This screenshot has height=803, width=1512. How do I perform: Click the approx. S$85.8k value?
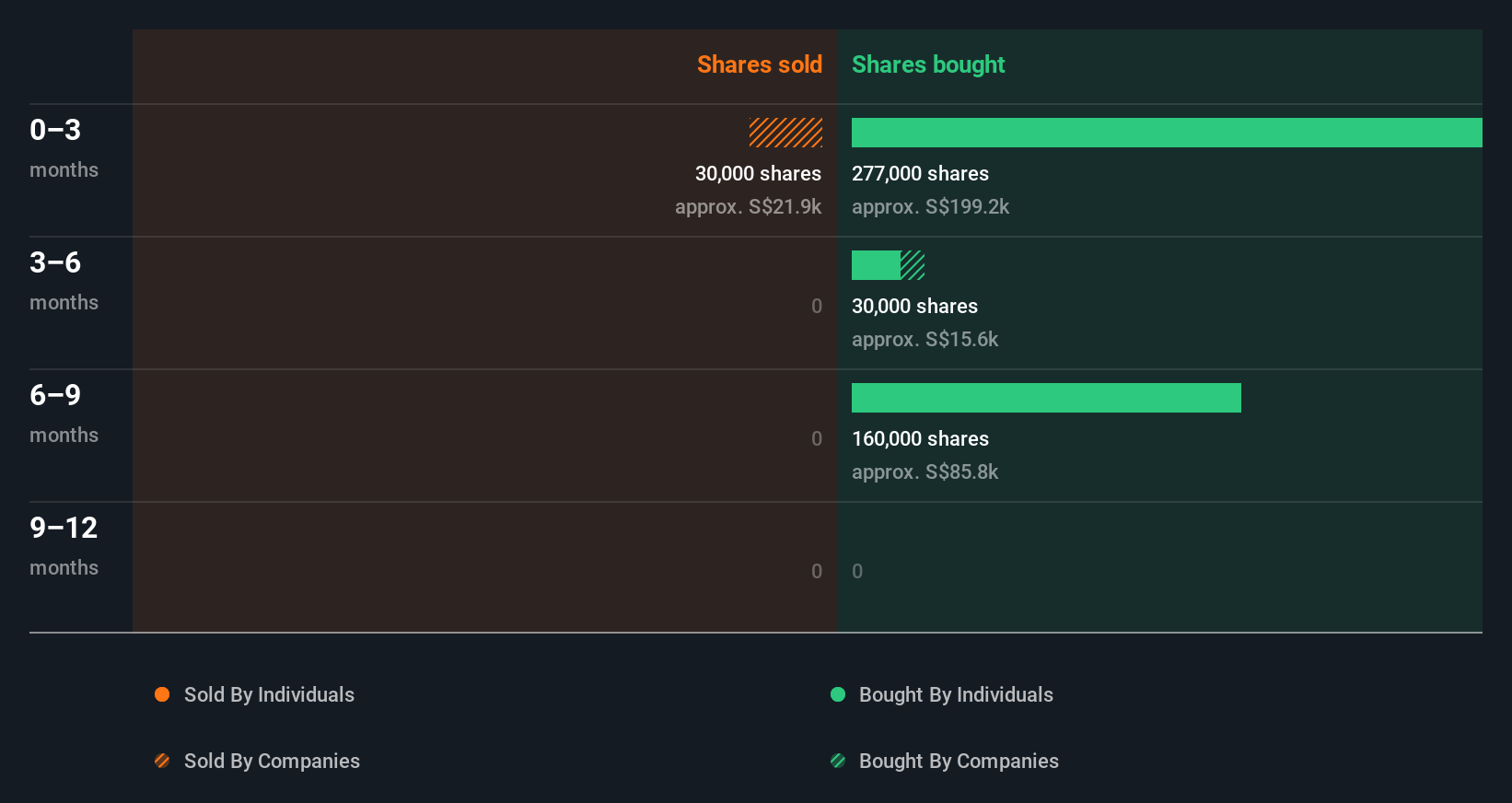[x=925, y=471]
